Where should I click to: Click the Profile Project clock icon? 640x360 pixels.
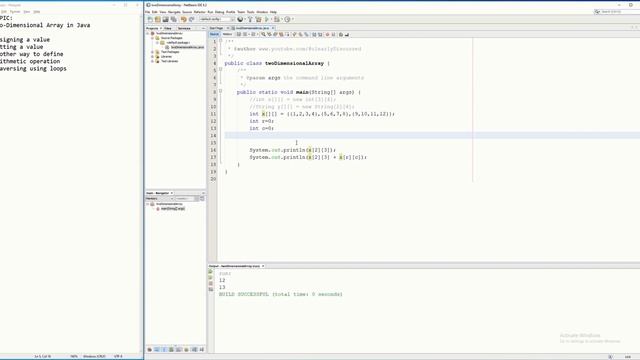pyautogui.click(x=287, y=19)
